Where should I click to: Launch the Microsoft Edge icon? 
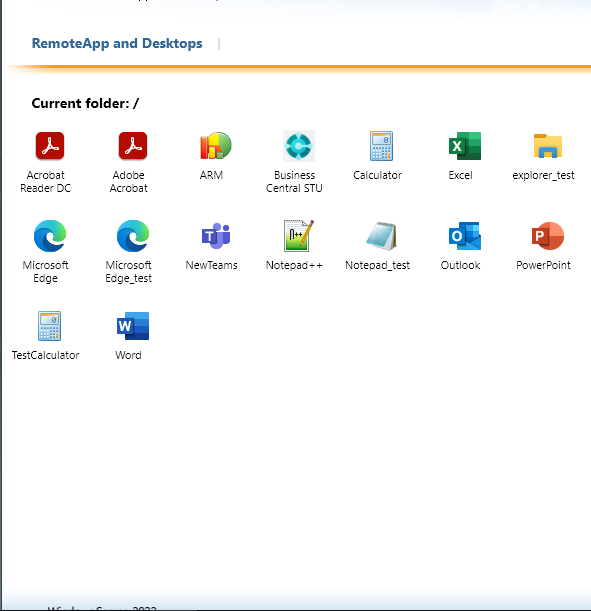pyautogui.click(x=50, y=236)
